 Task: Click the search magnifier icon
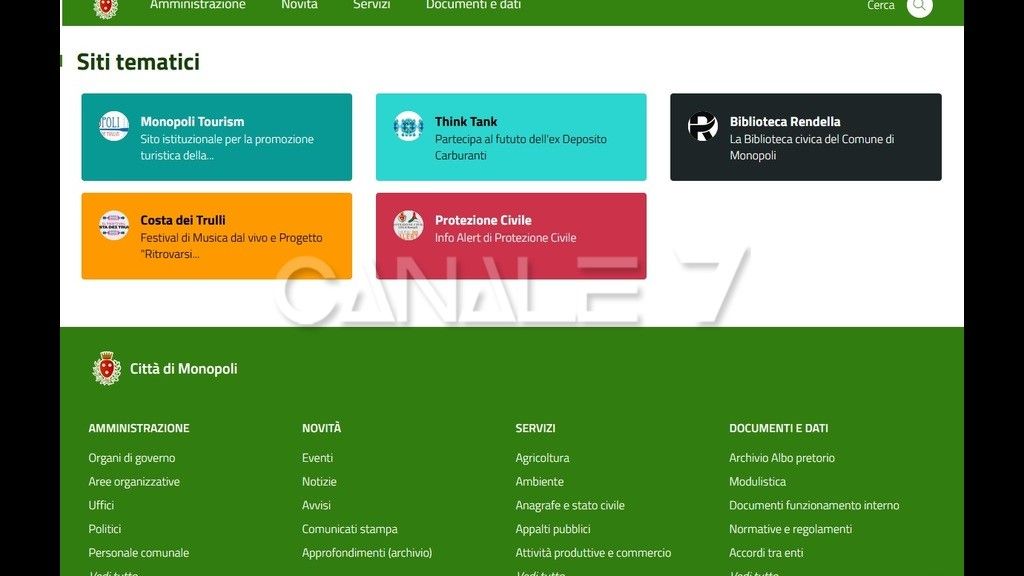[919, 6]
